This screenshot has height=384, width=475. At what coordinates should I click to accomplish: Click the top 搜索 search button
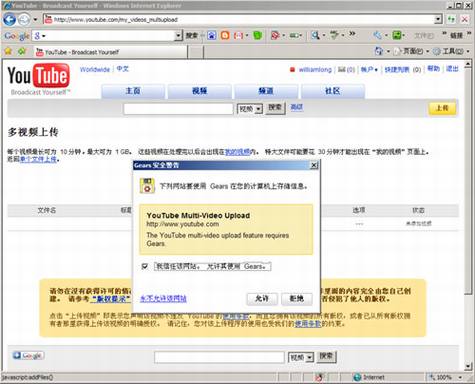275,108
